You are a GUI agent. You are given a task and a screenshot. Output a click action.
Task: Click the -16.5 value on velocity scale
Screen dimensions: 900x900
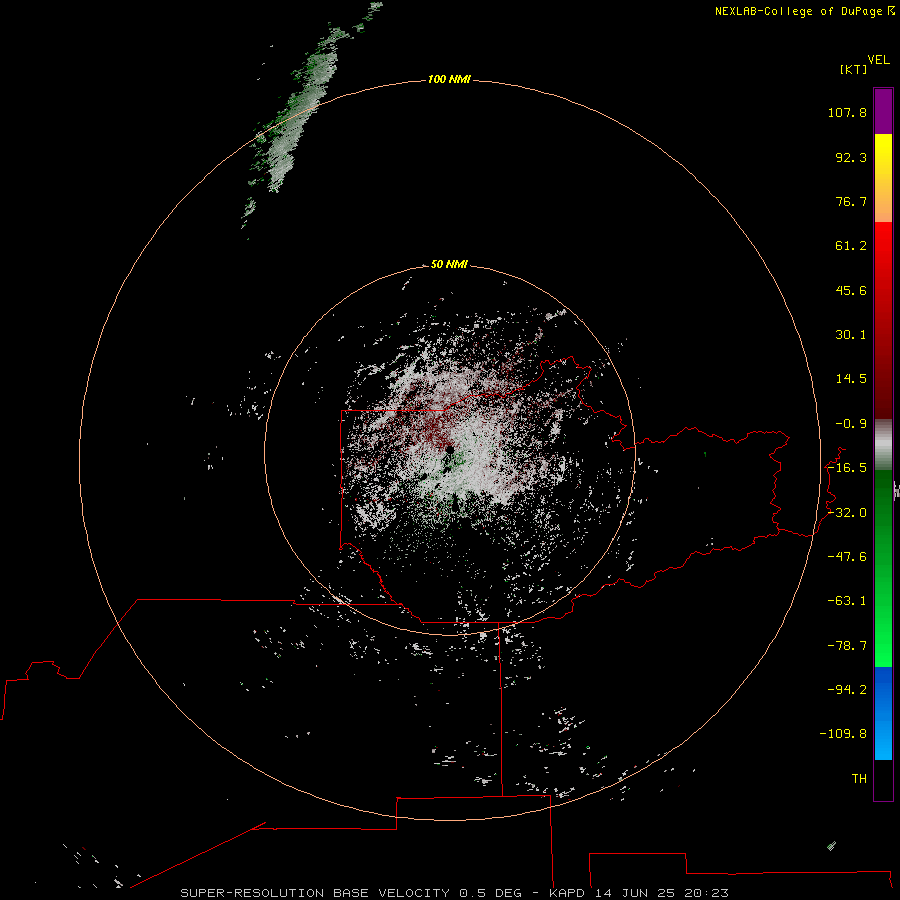(x=847, y=468)
